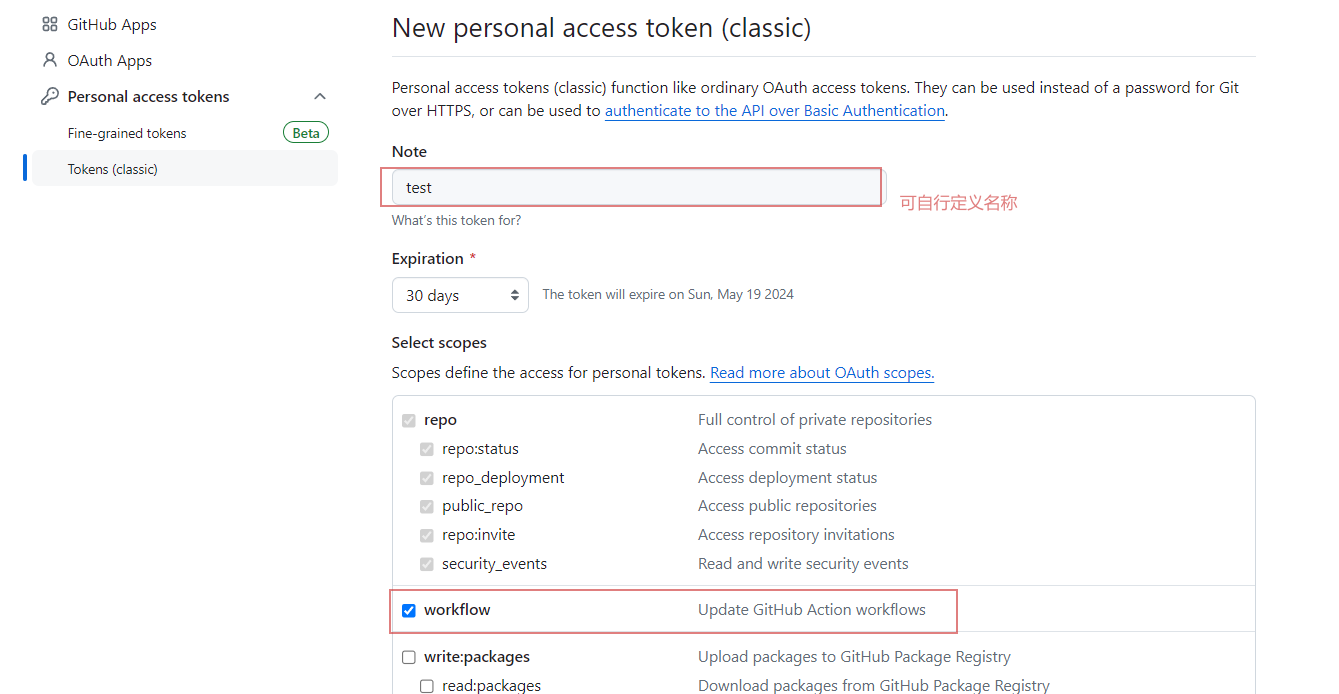The width and height of the screenshot is (1339, 694).
Task: Click the Note field containing test
Action: [639, 187]
